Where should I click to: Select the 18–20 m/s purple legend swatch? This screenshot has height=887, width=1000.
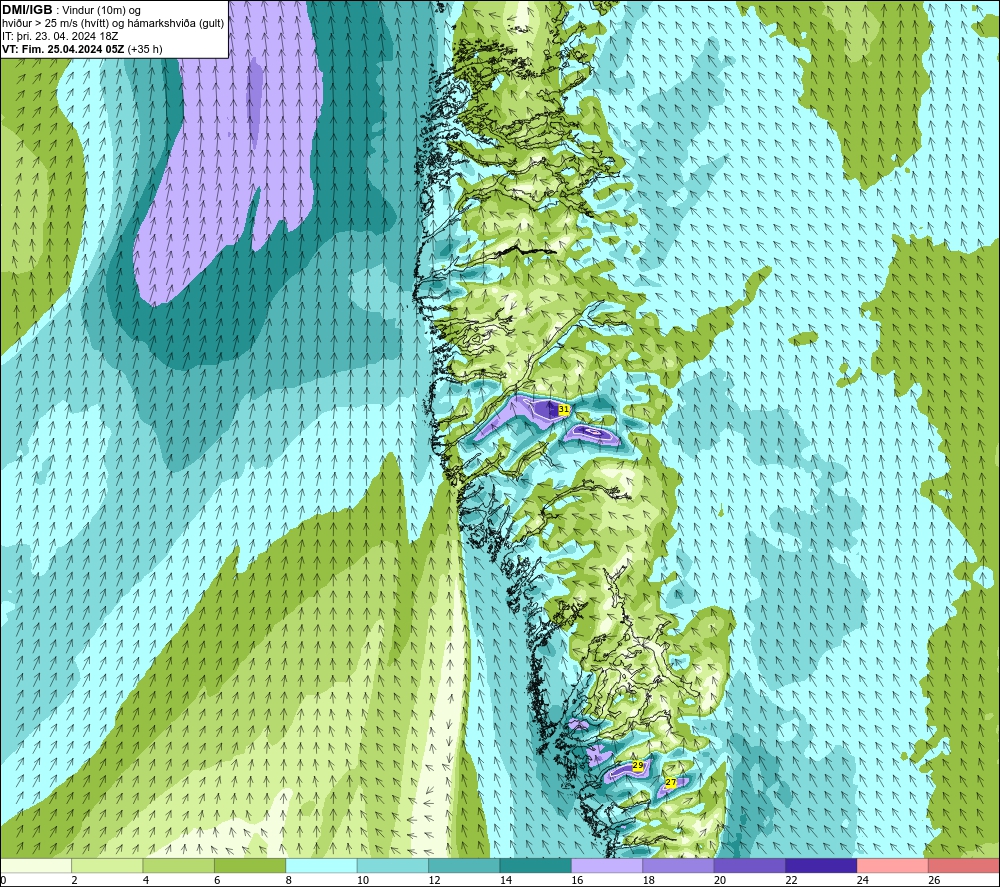(679, 865)
